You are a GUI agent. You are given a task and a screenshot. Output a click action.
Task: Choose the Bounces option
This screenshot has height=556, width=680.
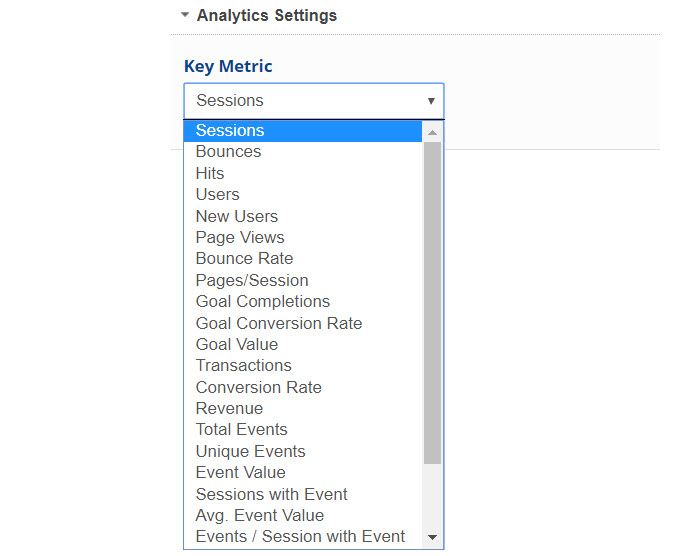tap(228, 152)
